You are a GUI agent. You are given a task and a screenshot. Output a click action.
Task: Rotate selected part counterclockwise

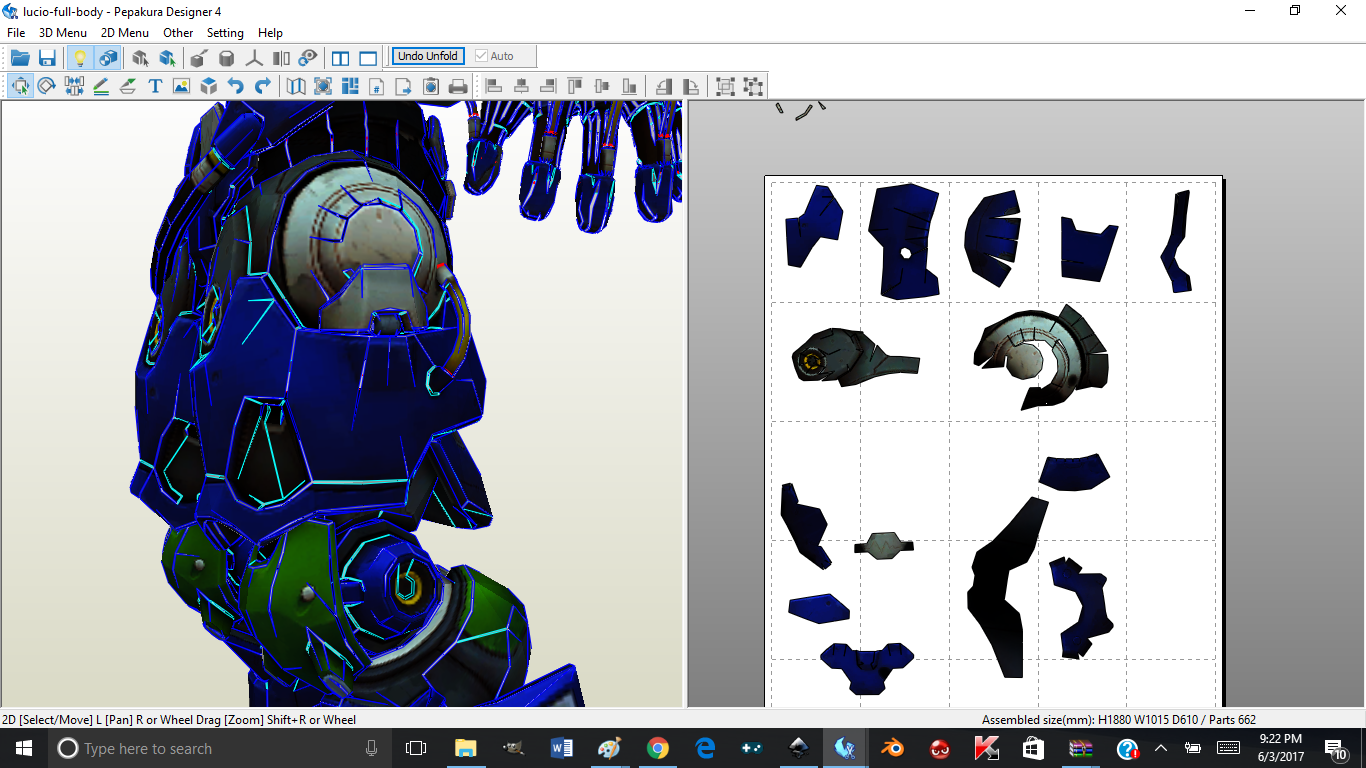(x=663, y=86)
